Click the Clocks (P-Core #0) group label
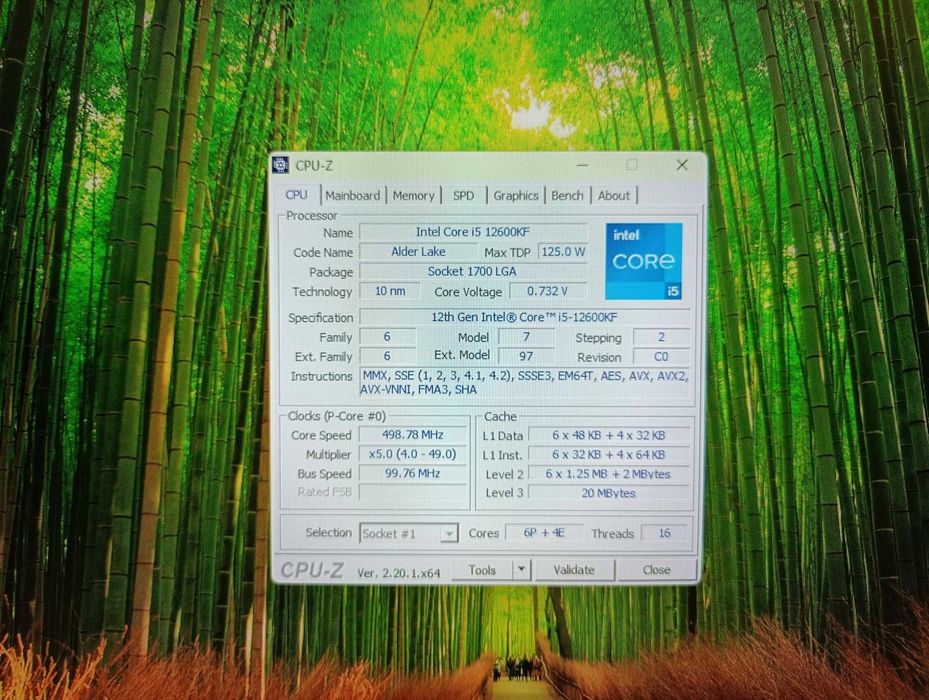The width and height of the screenshot is (929, 700). [337, 416]
